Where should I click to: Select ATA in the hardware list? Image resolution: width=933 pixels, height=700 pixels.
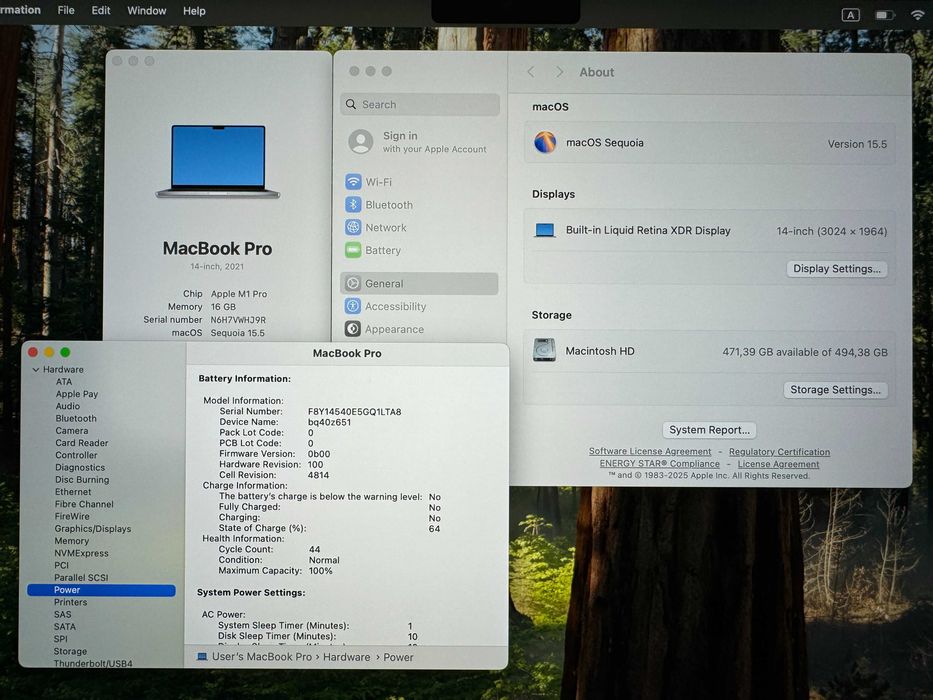(64, 382)
